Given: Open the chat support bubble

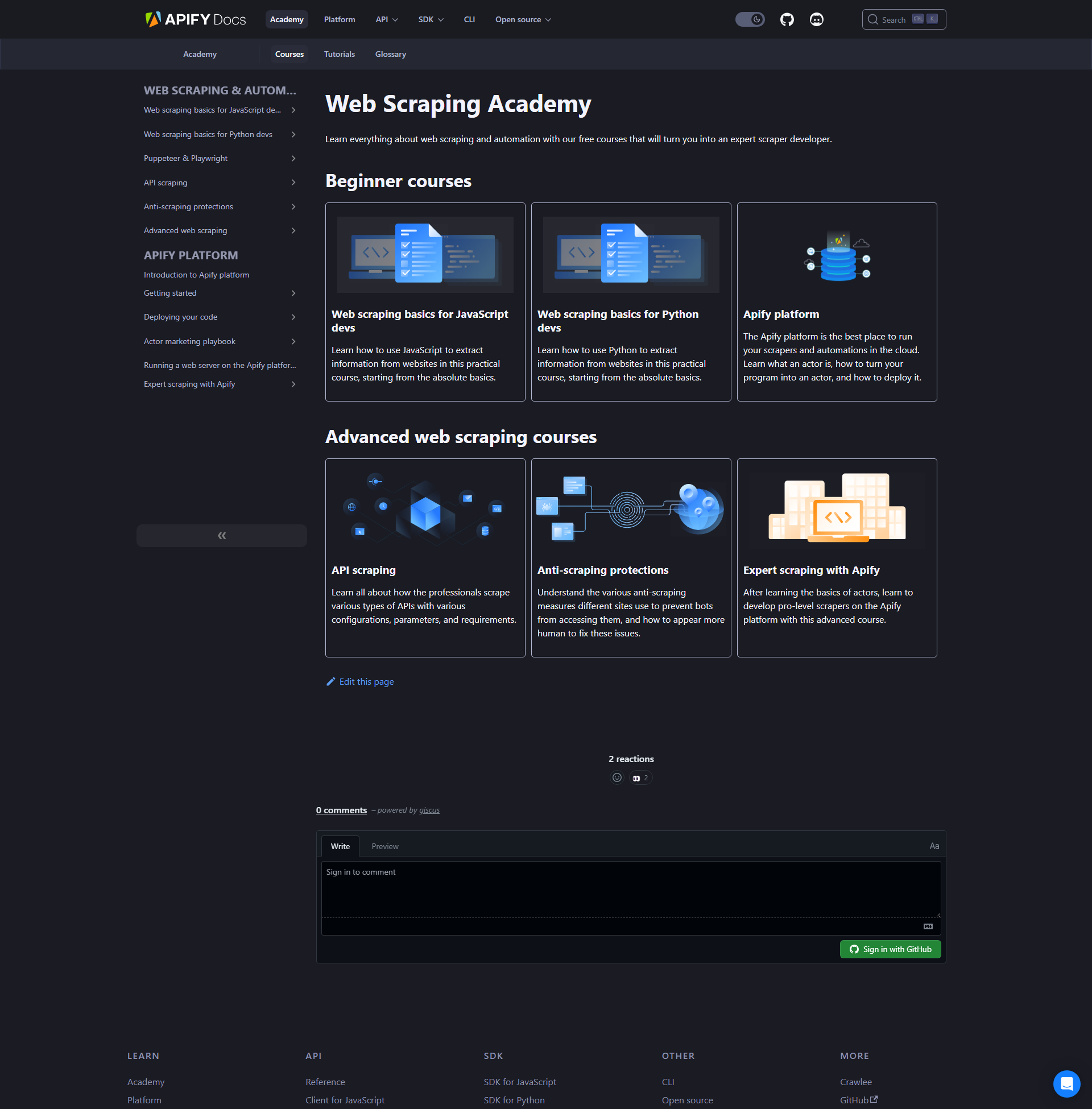Looking at the screenshot, I should pyautogui.click(x=1066, y=1083).
